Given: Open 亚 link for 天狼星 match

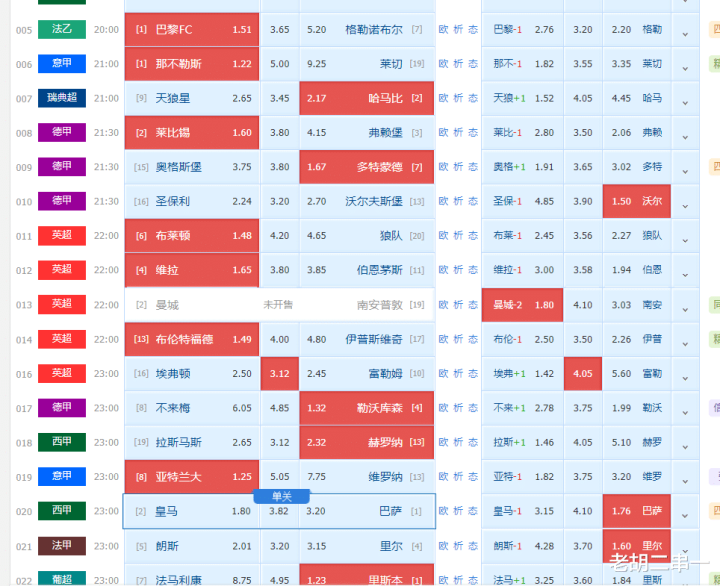Looking at the screenshot, I should (x=473, y=98).
